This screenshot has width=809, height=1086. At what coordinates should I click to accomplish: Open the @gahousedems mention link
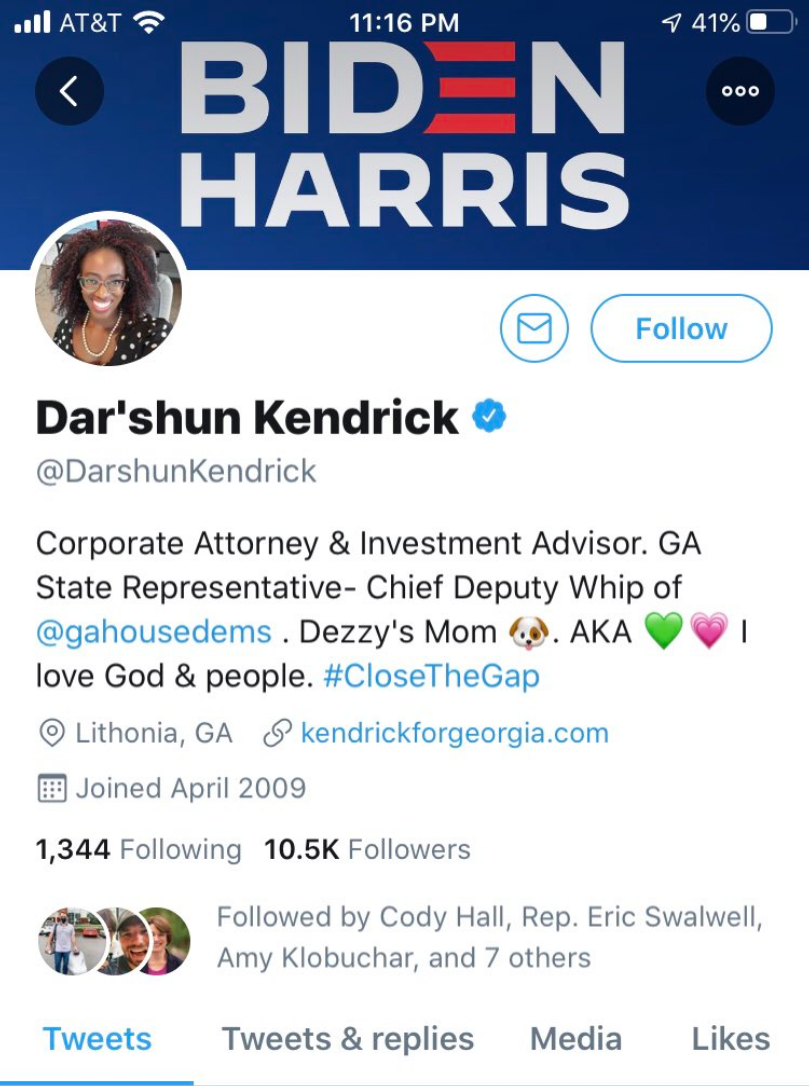coord(154,632)
